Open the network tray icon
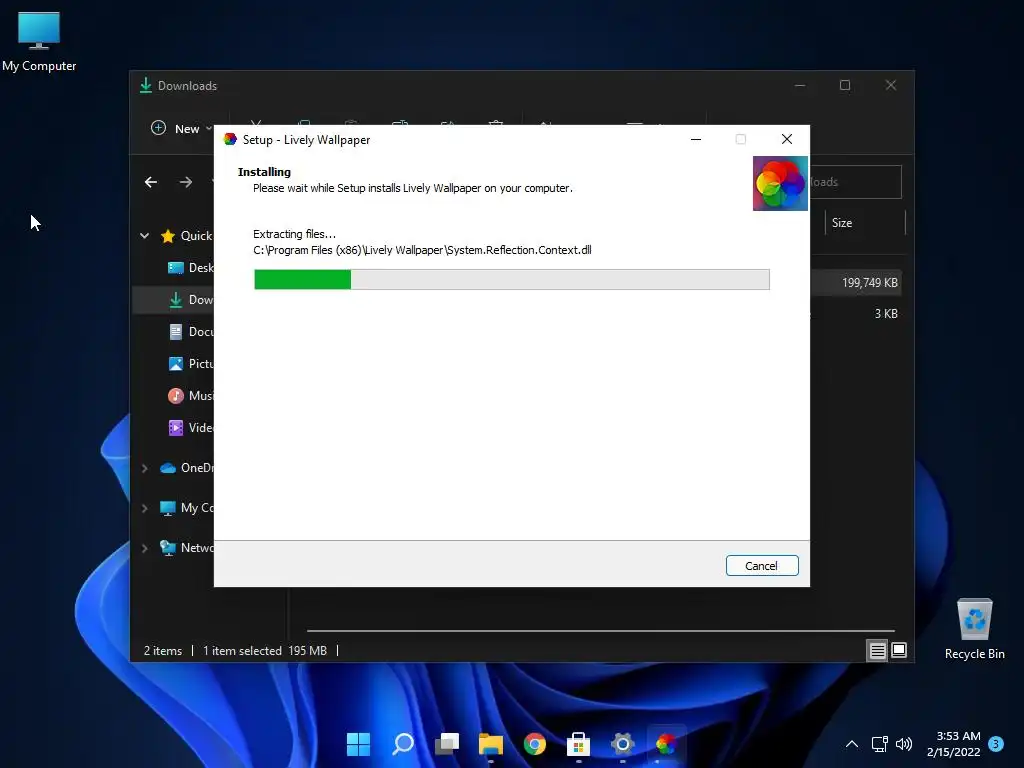 879,744
